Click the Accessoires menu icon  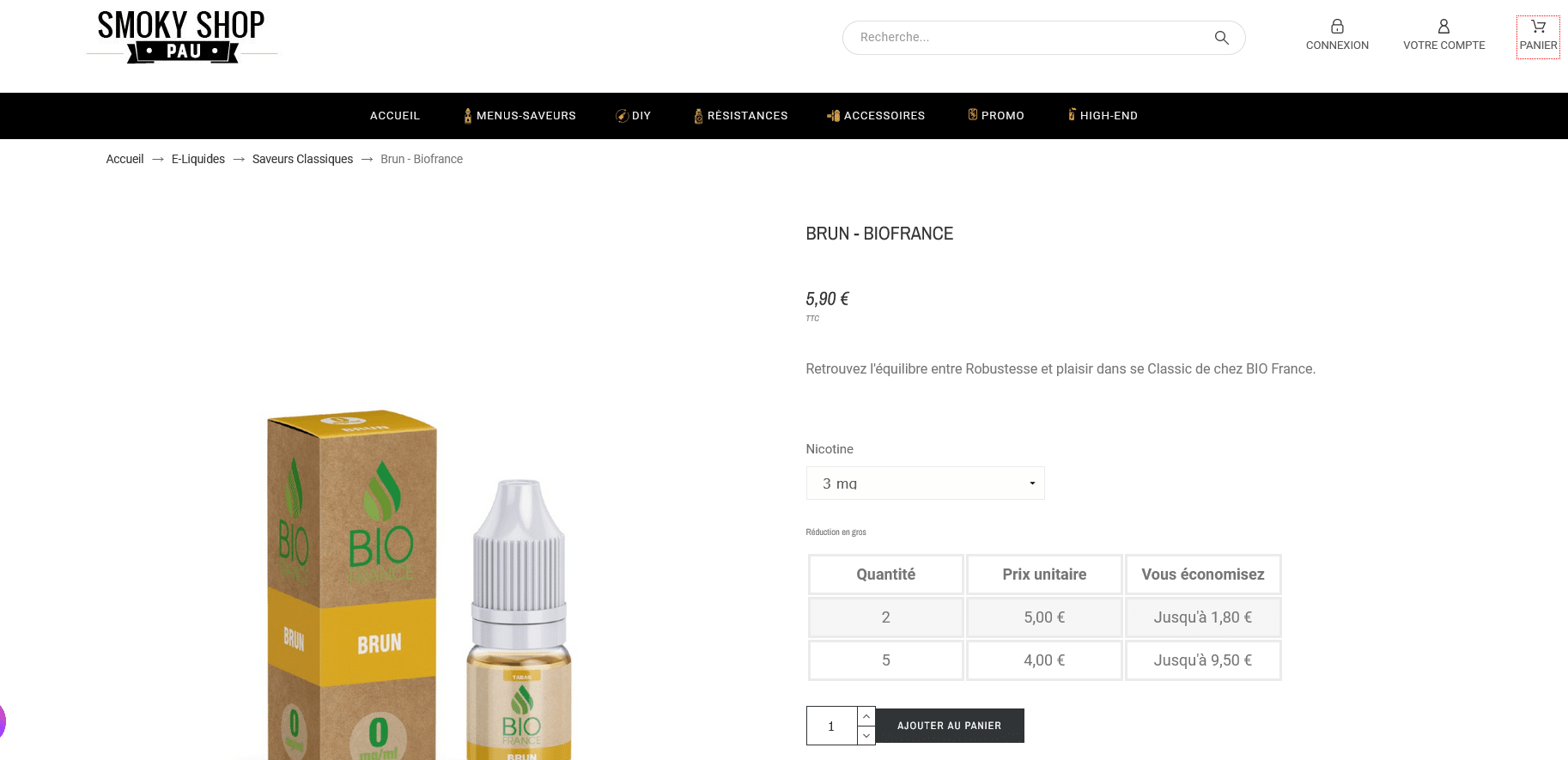pos(833,116)
